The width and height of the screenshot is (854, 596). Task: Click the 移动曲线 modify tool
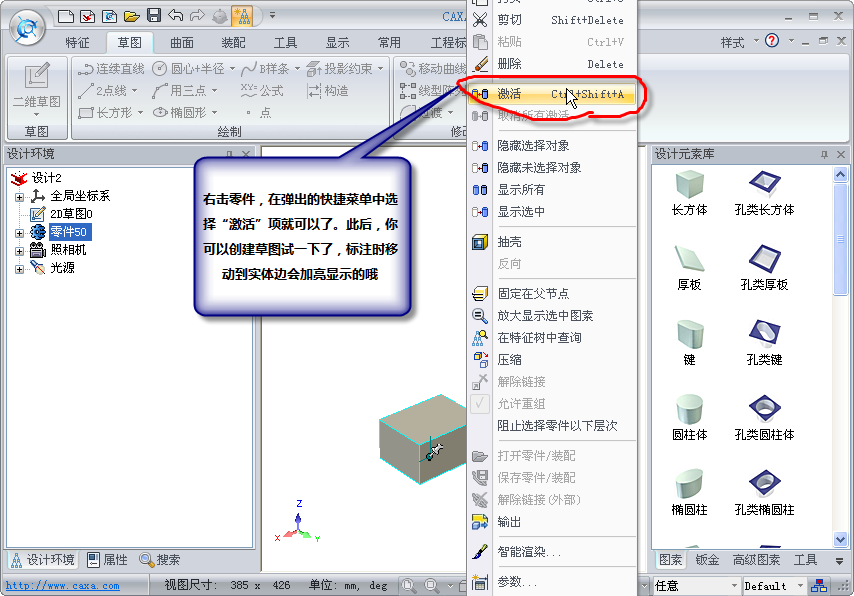pos(433,69)
